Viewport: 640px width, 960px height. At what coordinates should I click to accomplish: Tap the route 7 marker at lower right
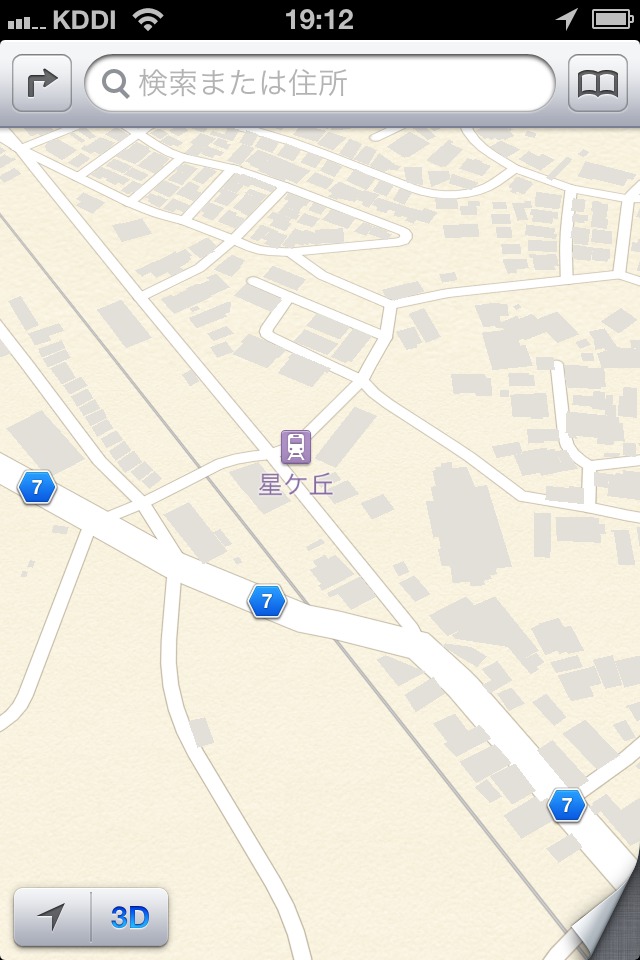tap(567, 804)
